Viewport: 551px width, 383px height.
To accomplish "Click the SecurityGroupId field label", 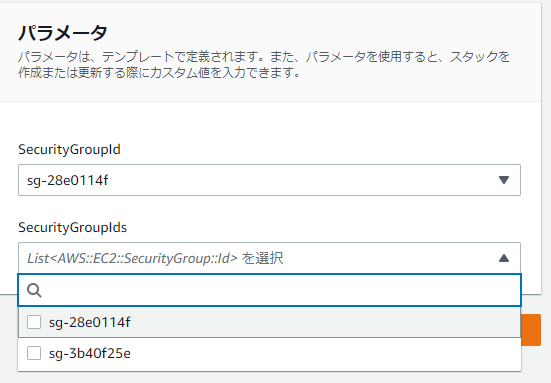I will (69, 150).
